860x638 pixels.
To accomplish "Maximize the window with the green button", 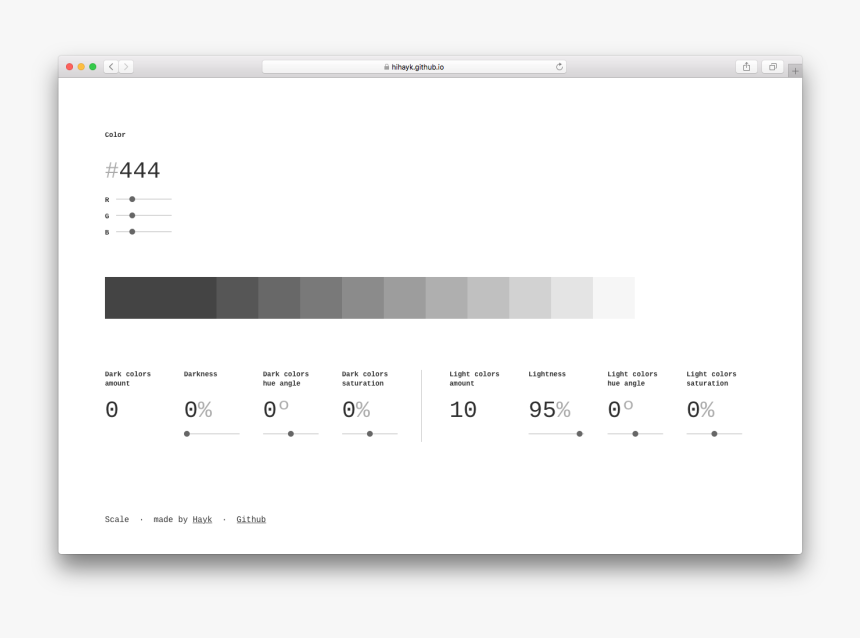I will click(x=93, y=67).
